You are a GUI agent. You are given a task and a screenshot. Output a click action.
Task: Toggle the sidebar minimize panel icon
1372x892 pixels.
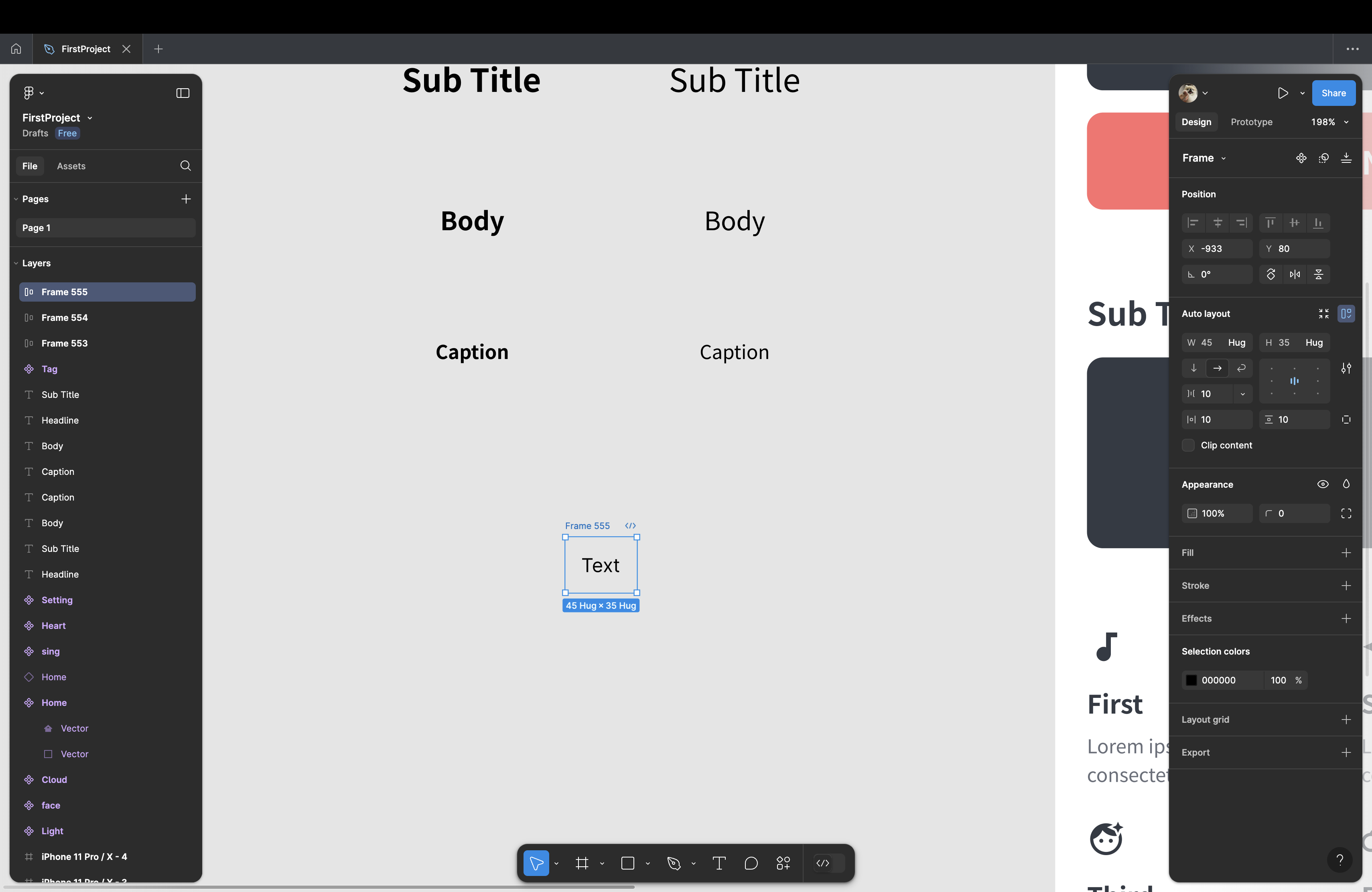183,93
